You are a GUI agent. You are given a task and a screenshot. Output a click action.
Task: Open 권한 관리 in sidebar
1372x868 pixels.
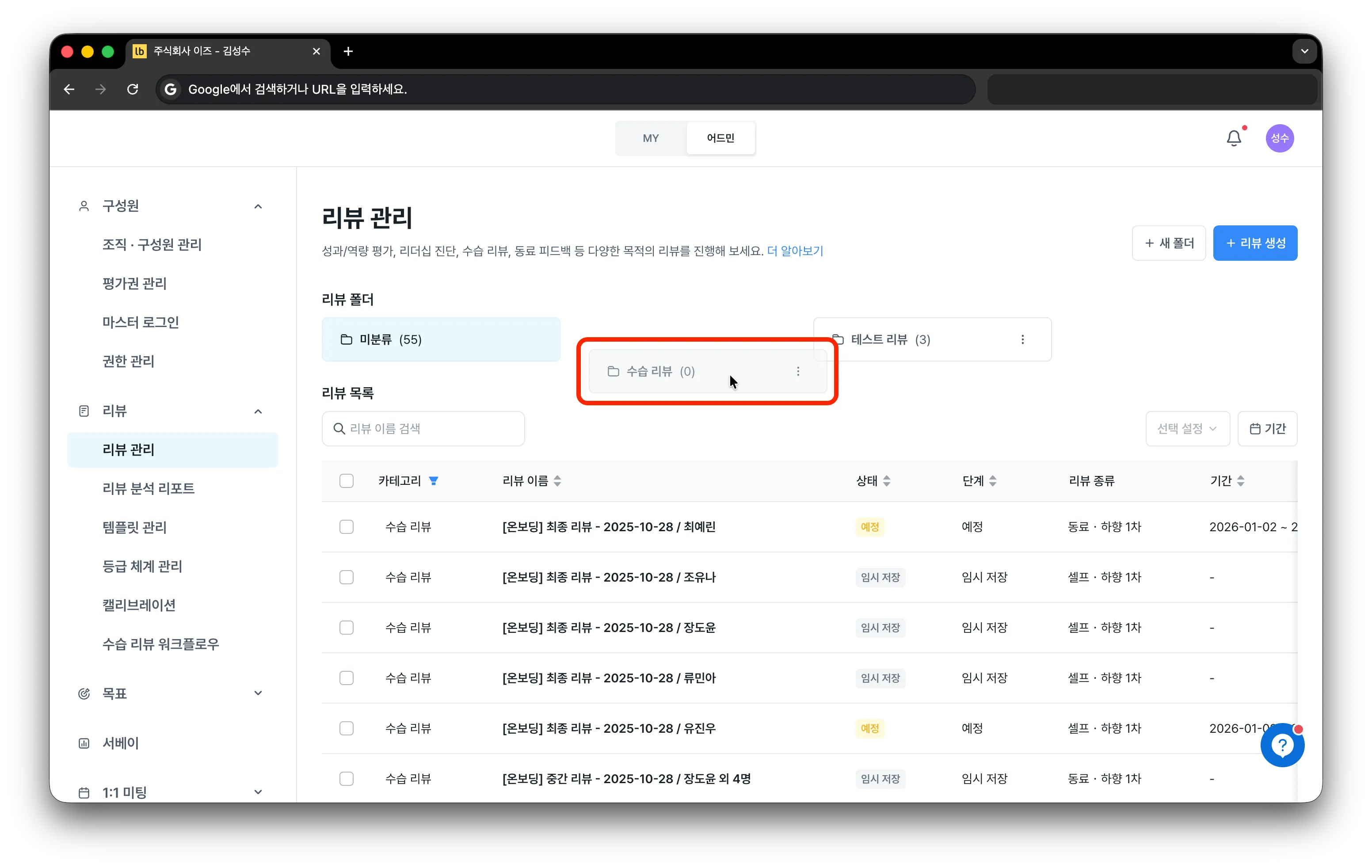[x=128, y=361]
